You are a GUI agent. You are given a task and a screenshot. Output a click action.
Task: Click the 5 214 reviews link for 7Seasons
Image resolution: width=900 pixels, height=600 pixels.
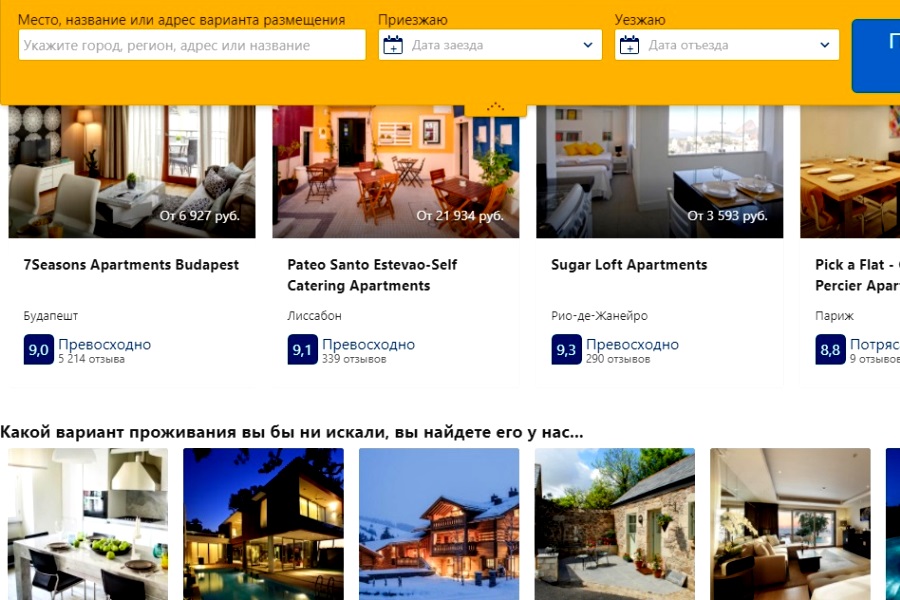(x=91, y=359)
